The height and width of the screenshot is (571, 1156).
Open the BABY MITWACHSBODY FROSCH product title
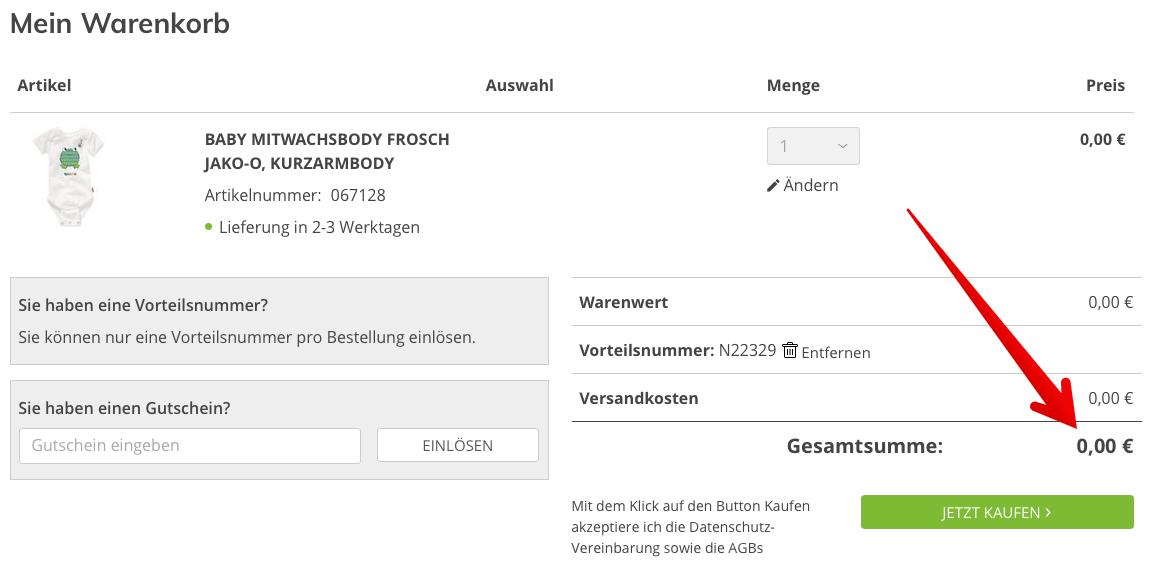327,140
